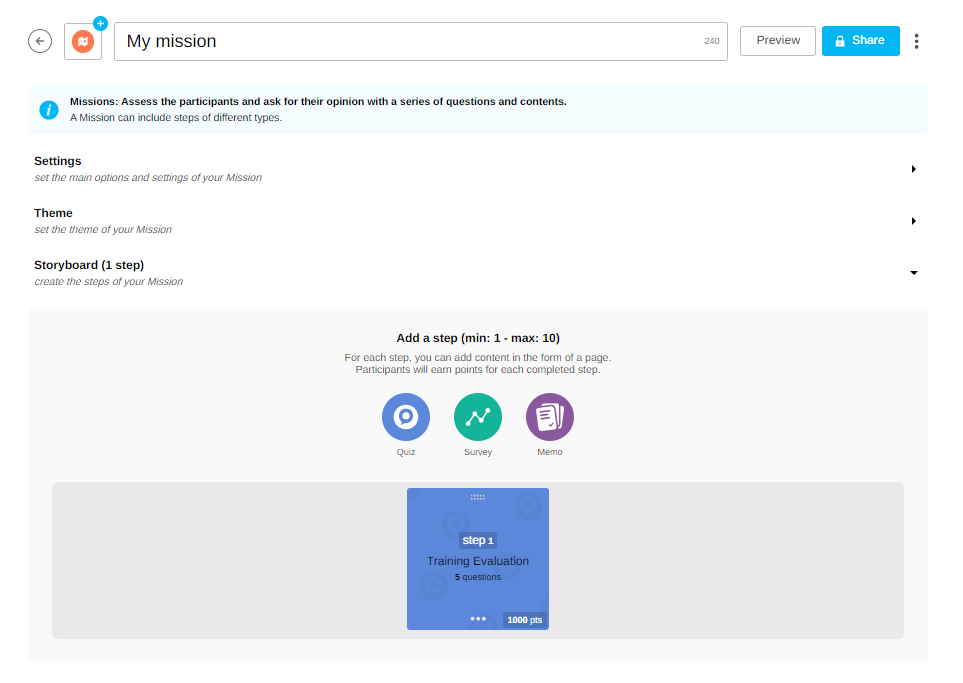Open the step 1 card's three-dot menu

click(x=478, y=619)
